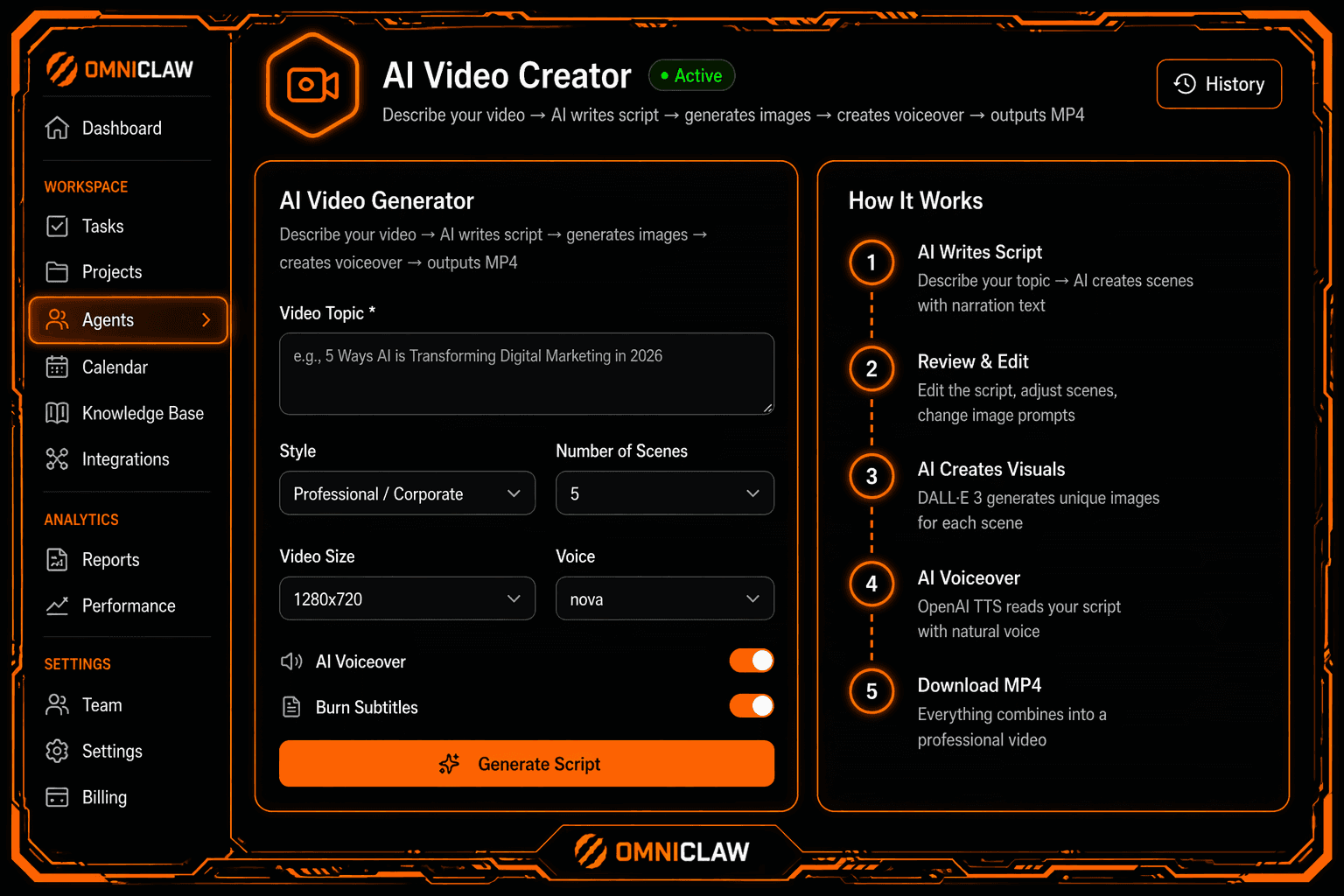
Task: Select Calendar from the sidebar
Action: coord(128,367)
